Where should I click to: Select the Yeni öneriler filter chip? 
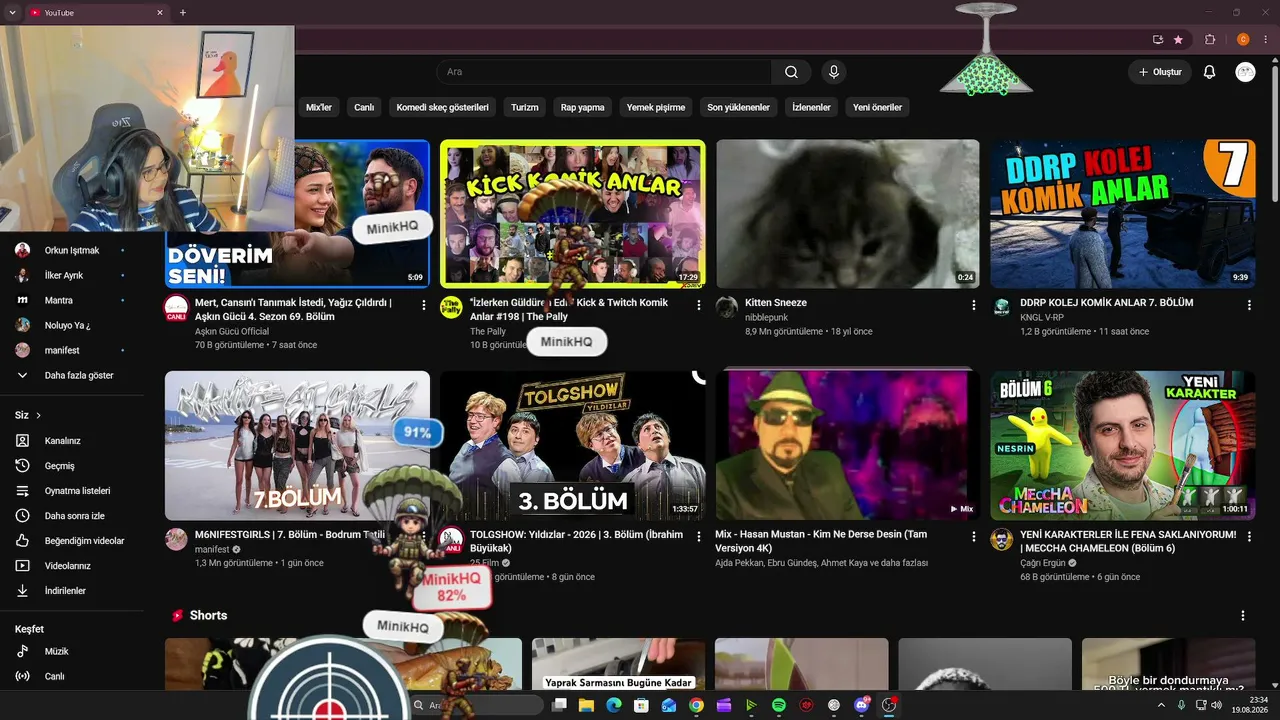[877, 107]
